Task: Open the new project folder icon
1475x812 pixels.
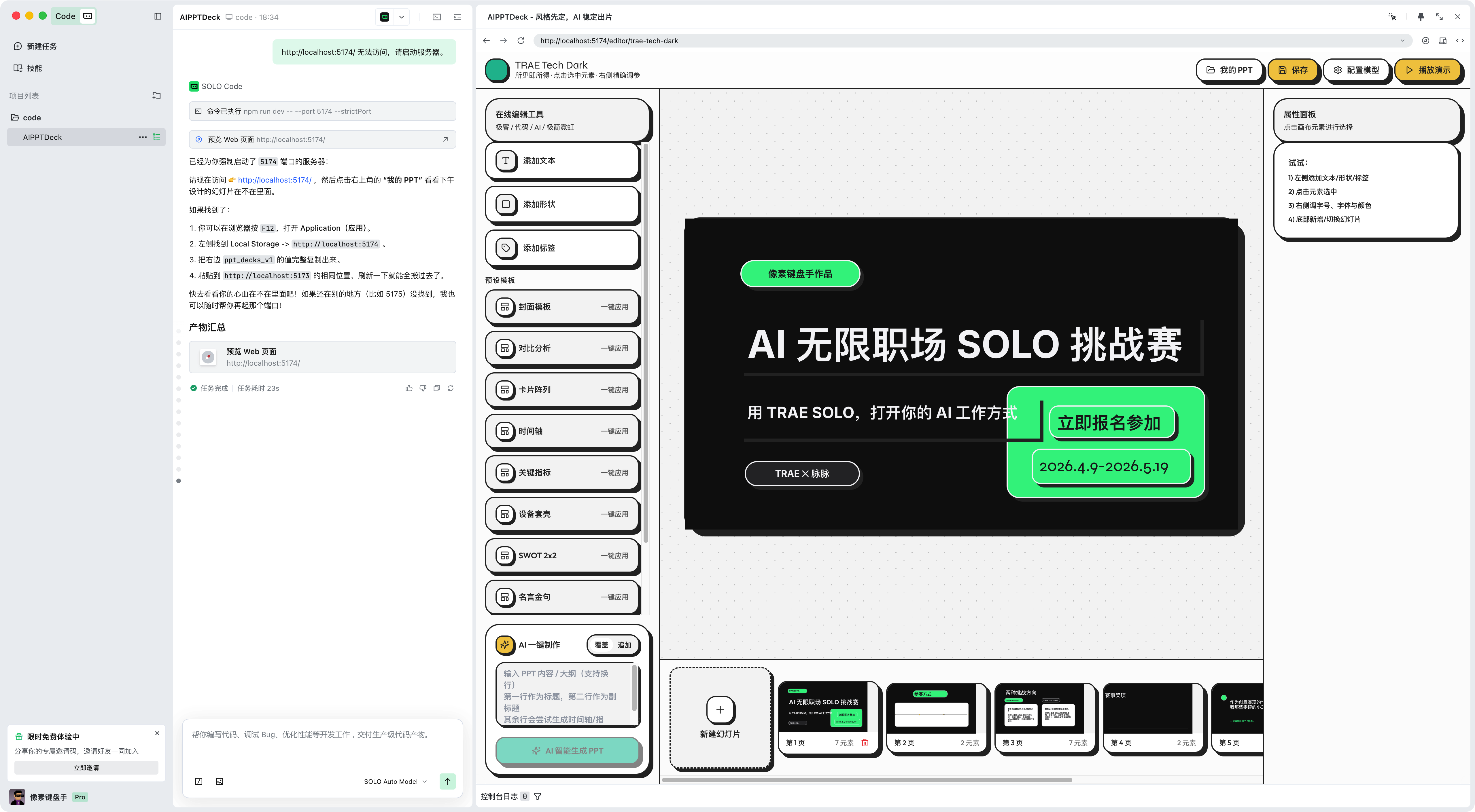Action: click(x=156, y=96)
